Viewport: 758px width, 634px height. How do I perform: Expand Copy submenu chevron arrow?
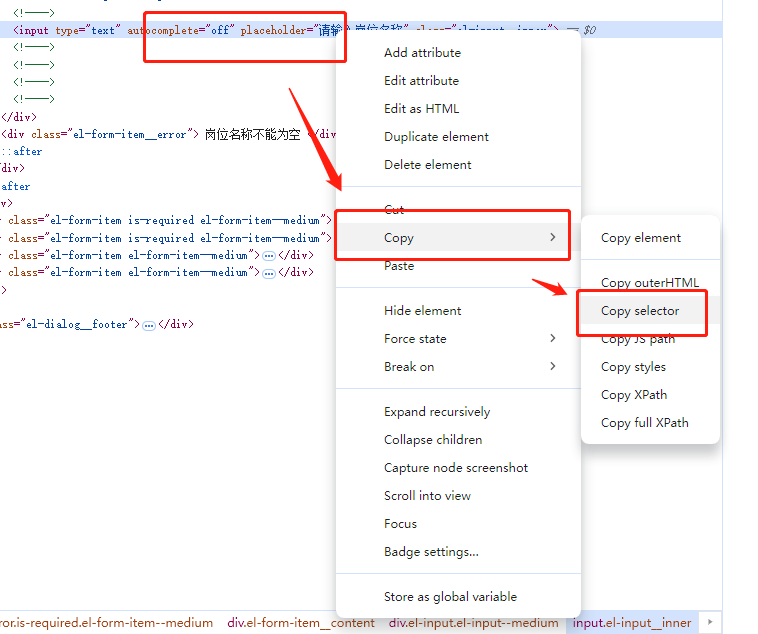(x=553, y=237)
